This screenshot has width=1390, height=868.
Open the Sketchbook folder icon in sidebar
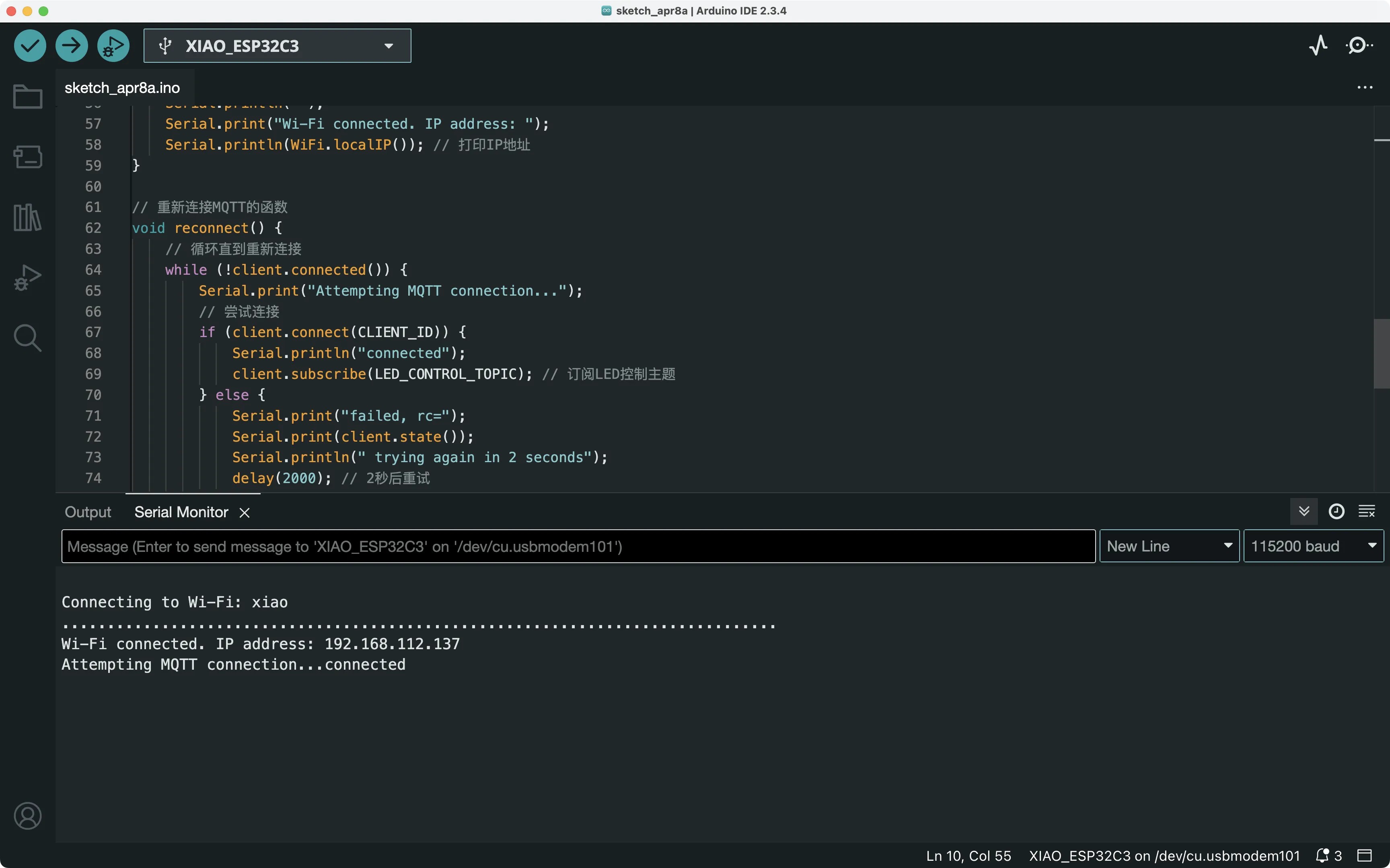tap(27, 97)
